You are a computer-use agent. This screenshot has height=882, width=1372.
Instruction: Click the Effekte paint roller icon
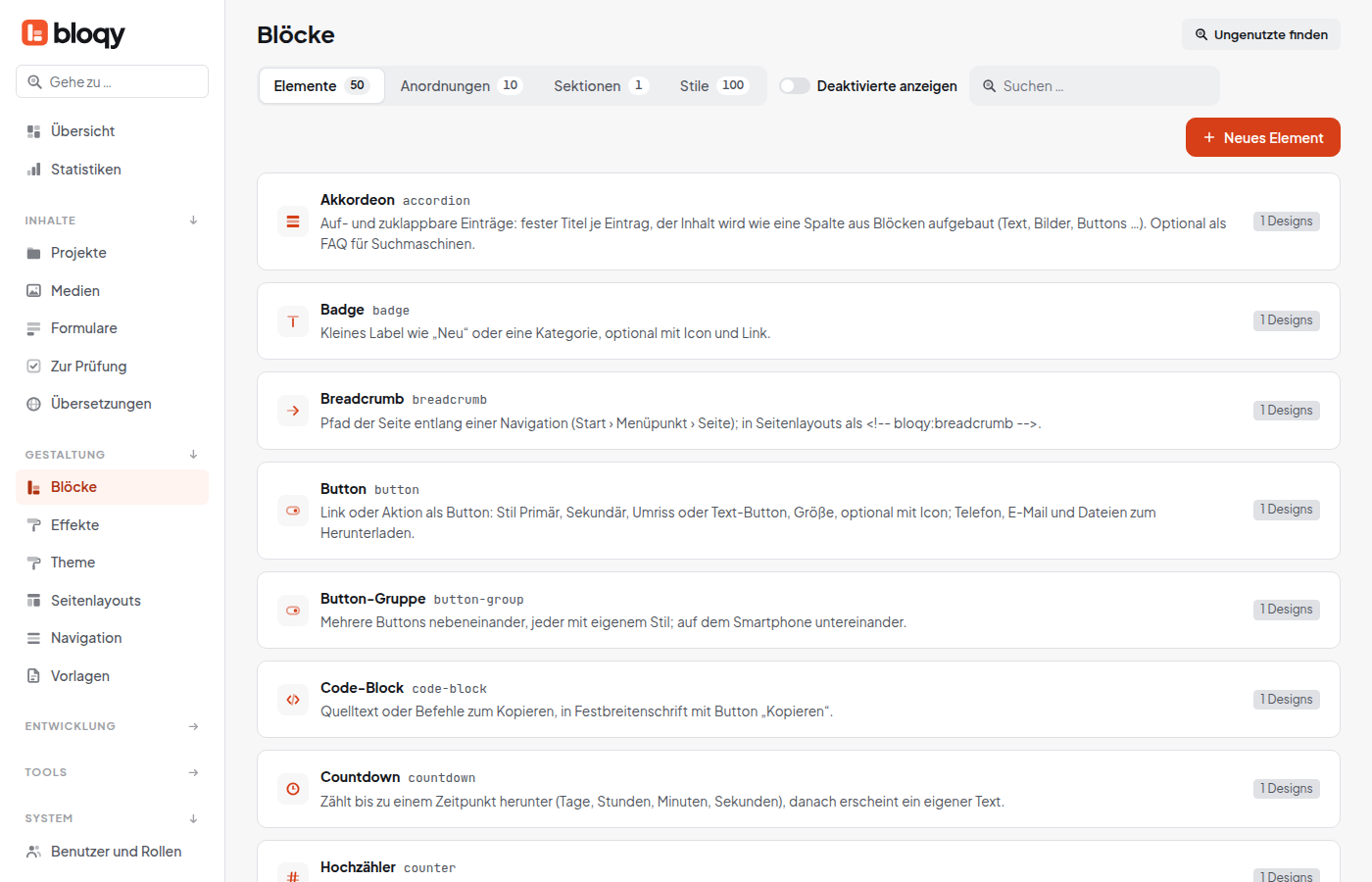pos(33,525)
